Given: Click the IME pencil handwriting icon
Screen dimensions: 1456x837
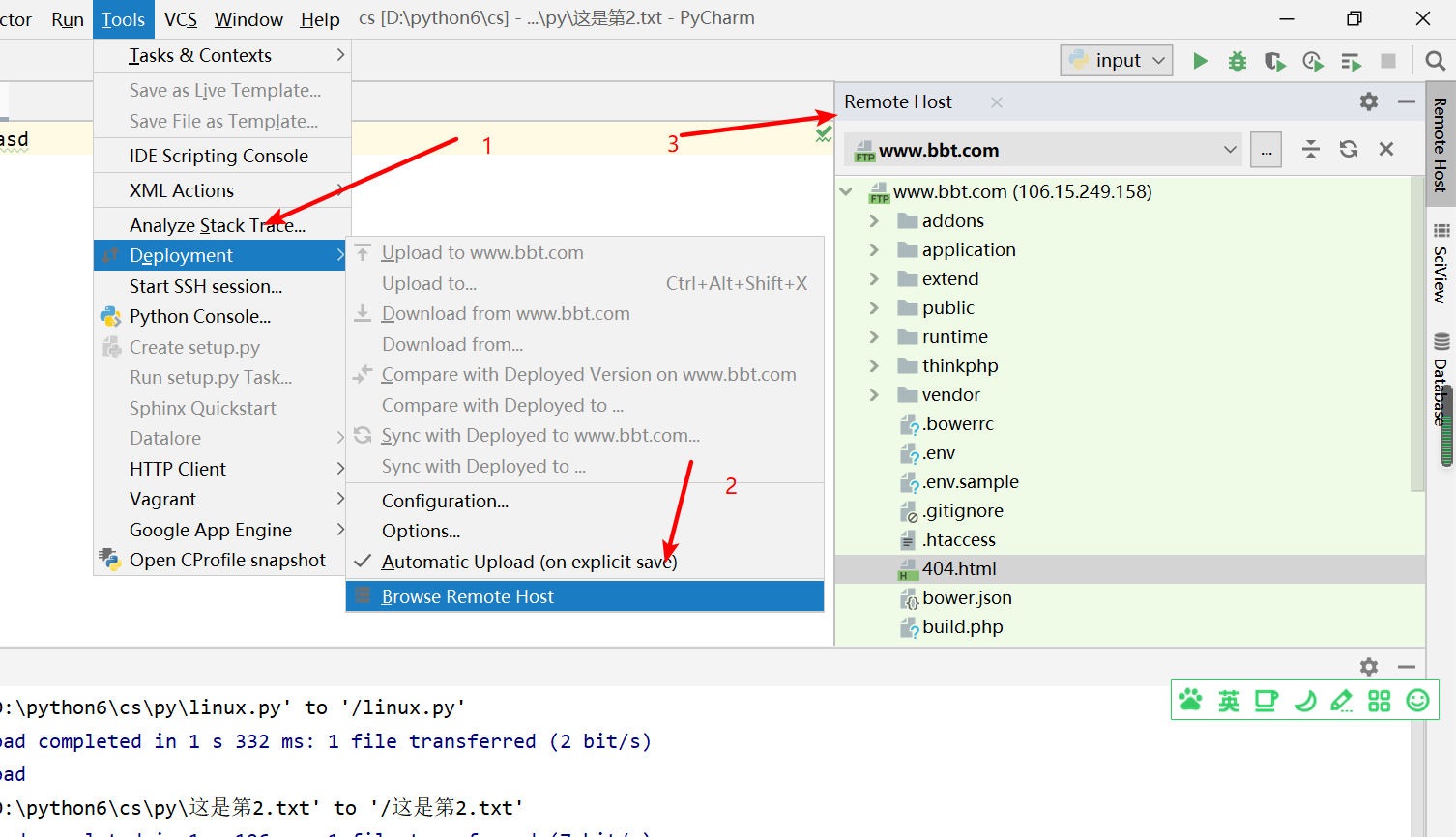Looking at the screenshot, I should 1342,700.
